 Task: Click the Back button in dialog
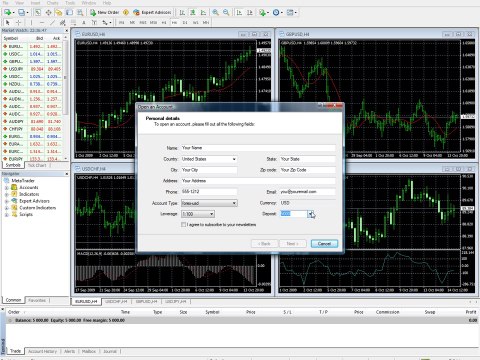point(264,244)
